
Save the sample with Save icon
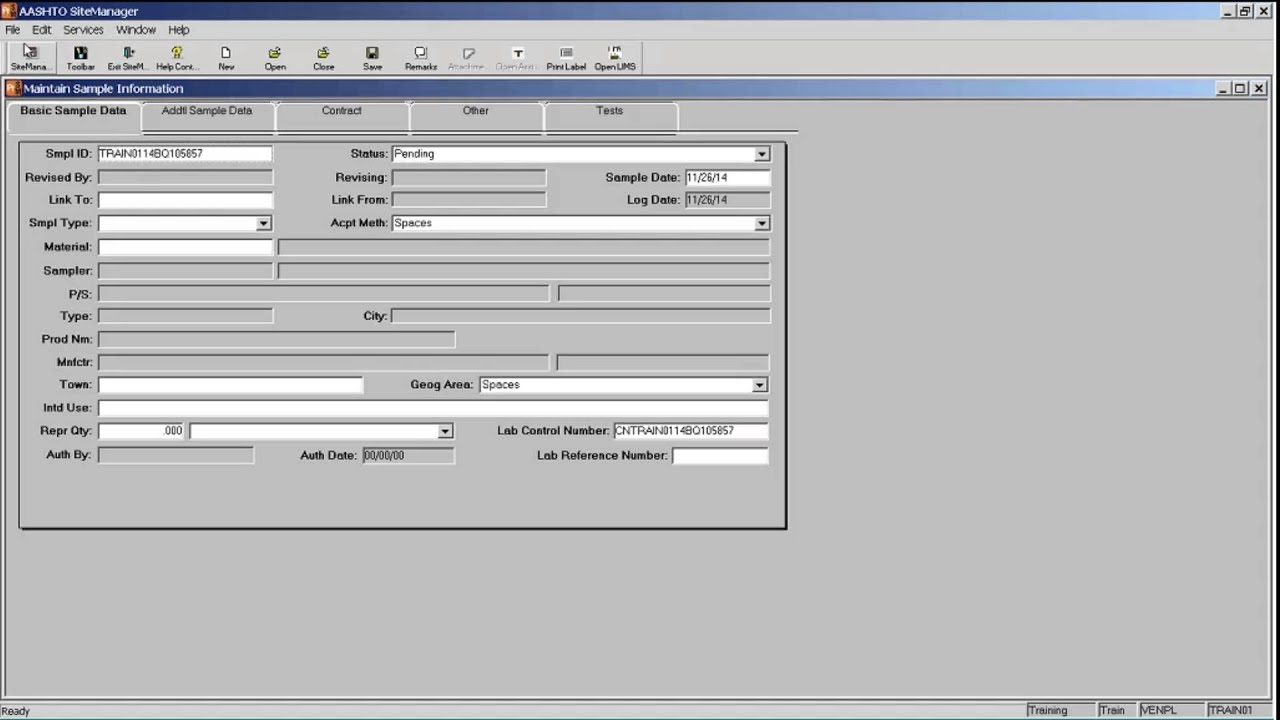tap(372, 58)
